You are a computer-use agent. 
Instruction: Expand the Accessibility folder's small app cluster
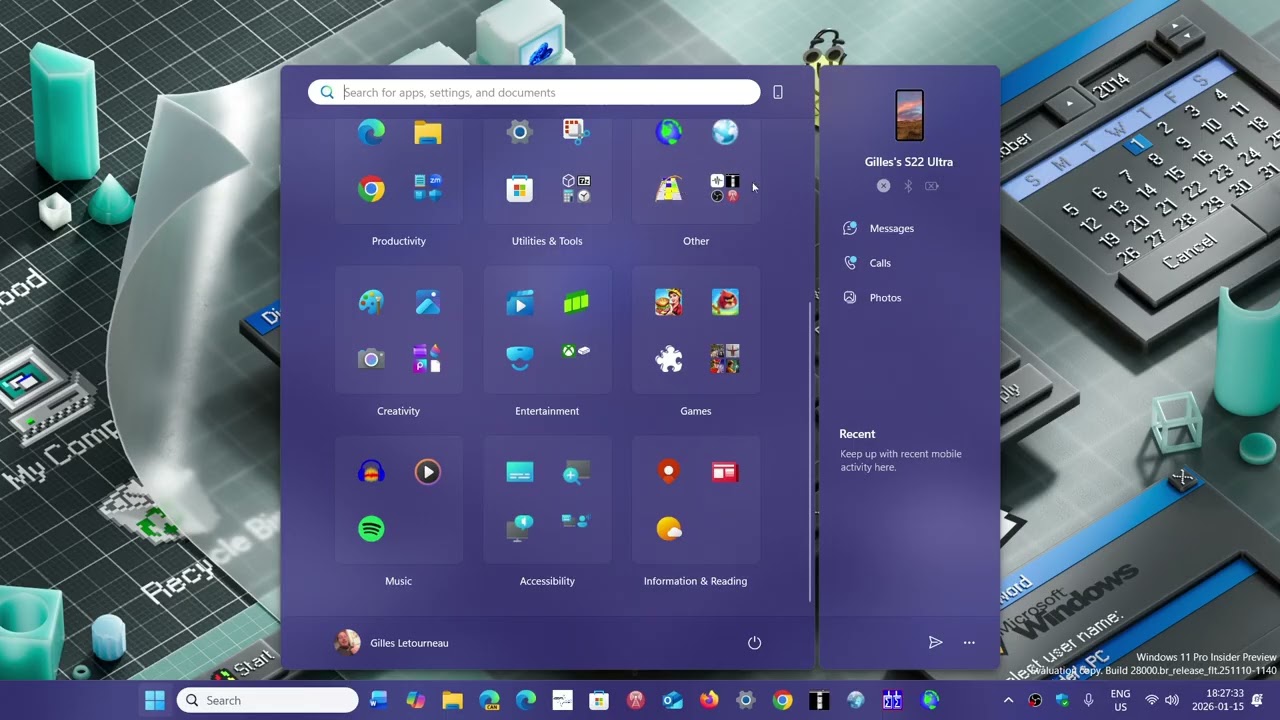point(576,522)
